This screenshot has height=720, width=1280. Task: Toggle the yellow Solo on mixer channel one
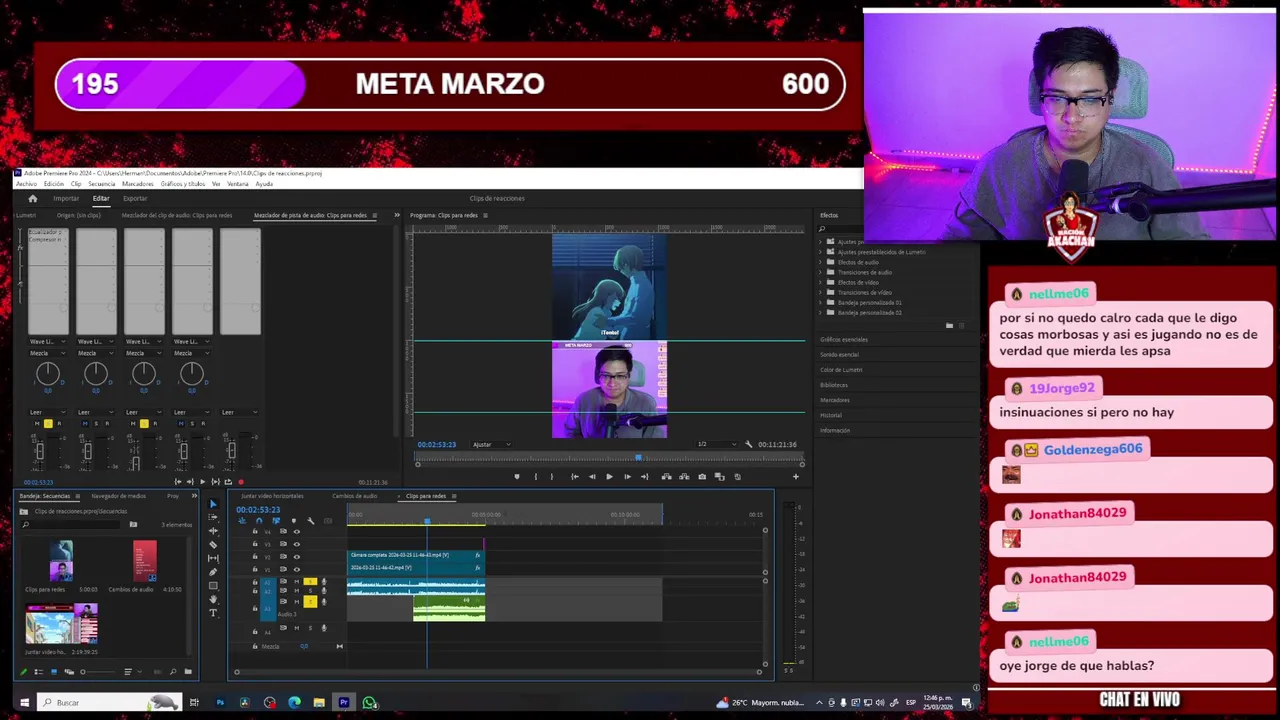pos(48,424)
